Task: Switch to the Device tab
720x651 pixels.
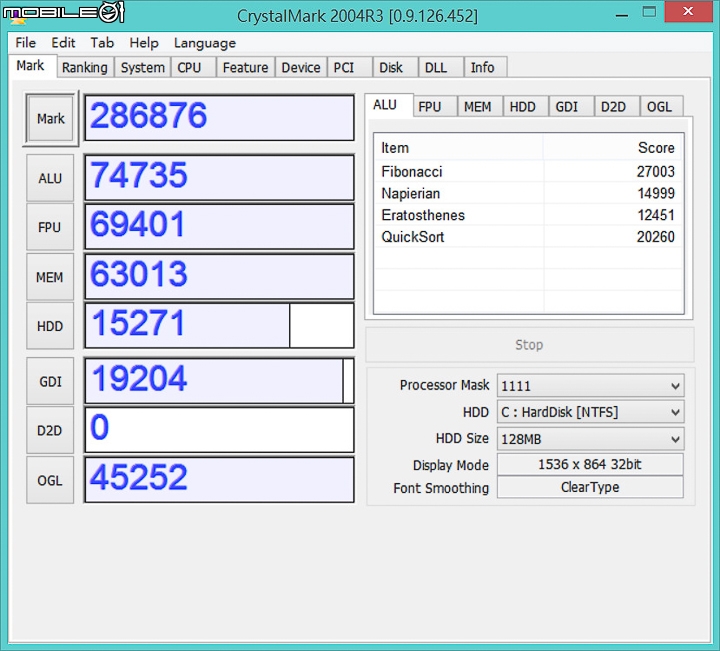Action: click(x=301, y=67)
